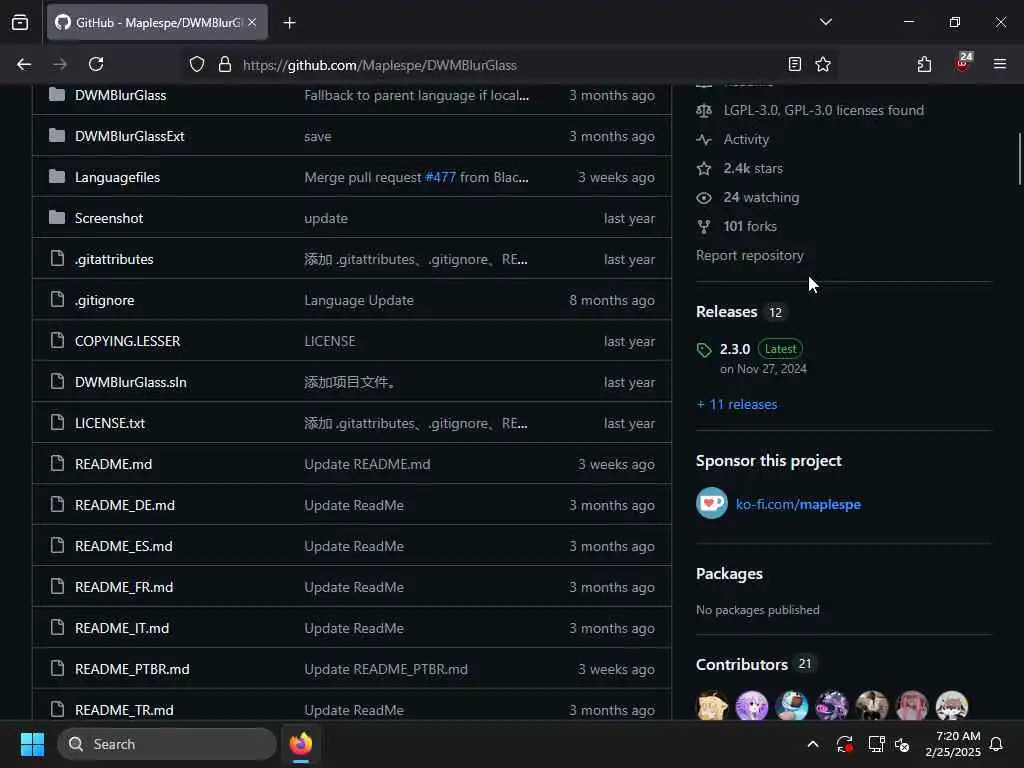The image size is (1024, 768).
Task: Open the Extensions puzzle icon
Action: coord(924,65)
